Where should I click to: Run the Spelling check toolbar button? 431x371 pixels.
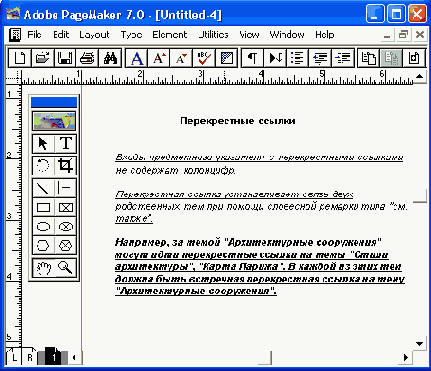203,58
